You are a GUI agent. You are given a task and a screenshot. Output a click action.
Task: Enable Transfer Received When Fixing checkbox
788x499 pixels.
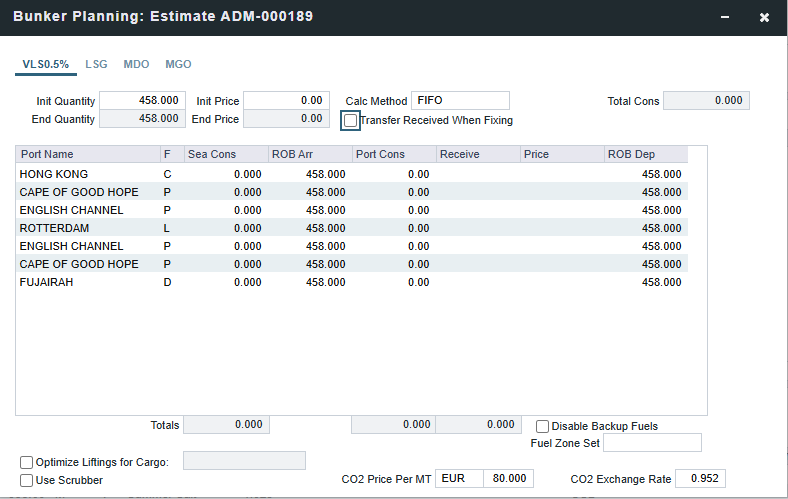click(351, 120)
